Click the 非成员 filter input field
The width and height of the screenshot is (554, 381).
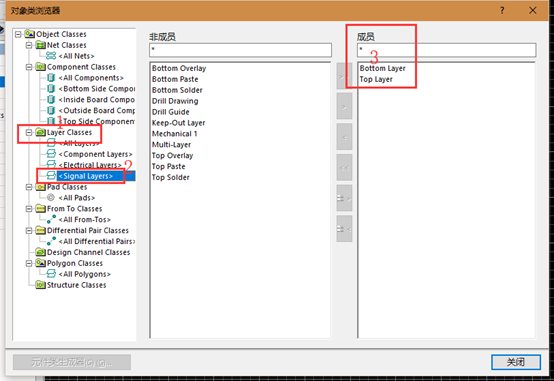point(240,50)
